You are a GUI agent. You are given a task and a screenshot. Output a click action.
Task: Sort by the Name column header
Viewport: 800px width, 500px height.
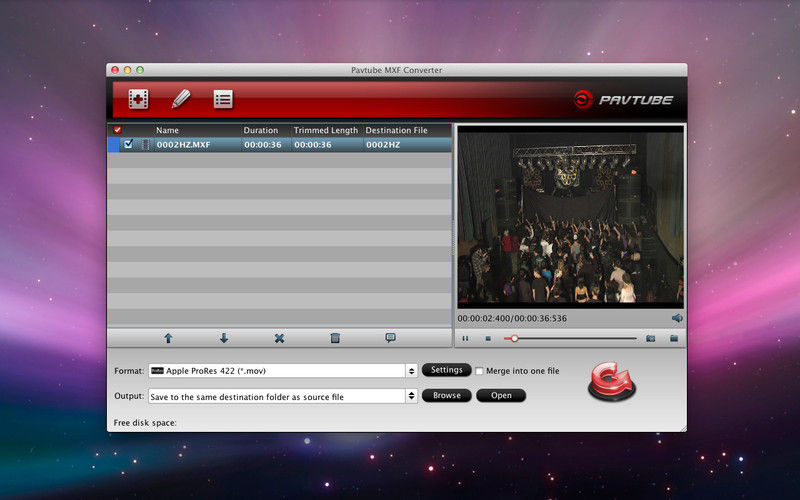(x=167, y=130)
